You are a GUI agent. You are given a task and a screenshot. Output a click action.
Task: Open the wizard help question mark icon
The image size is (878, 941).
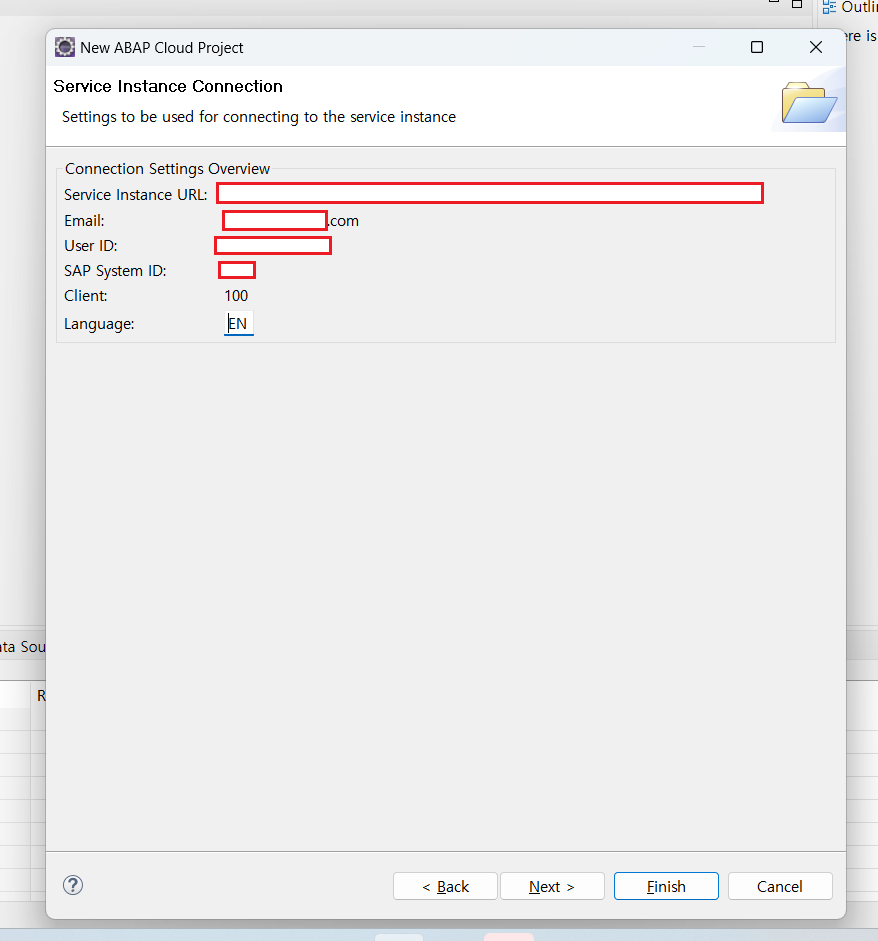coord(73,885)
